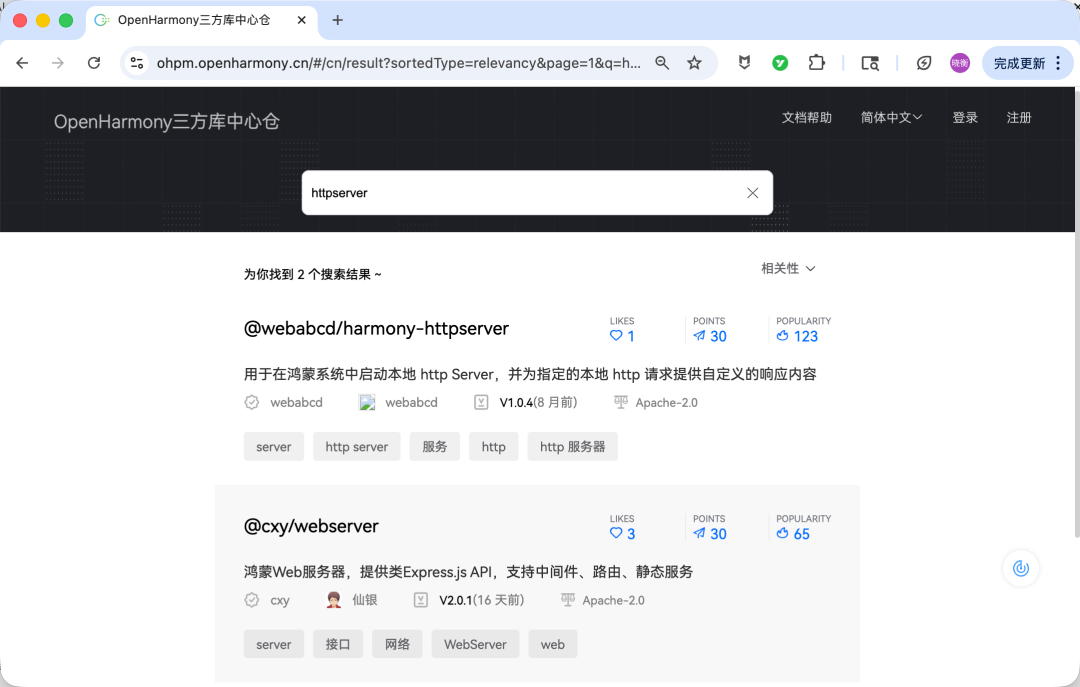Click 登录 to sign in

(965, 118)
